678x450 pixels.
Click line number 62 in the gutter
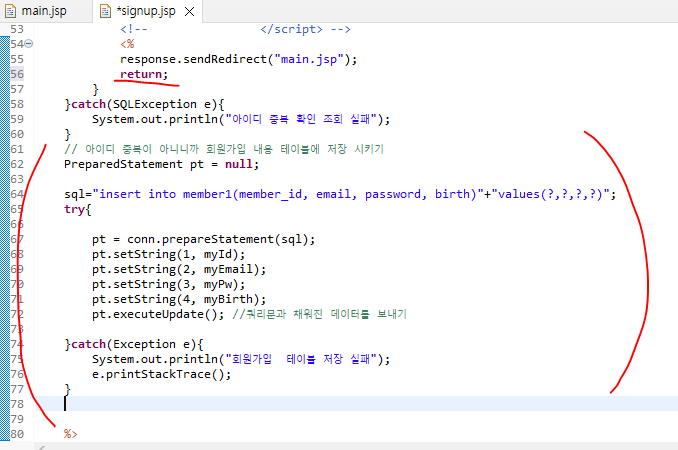coord(17,164)
